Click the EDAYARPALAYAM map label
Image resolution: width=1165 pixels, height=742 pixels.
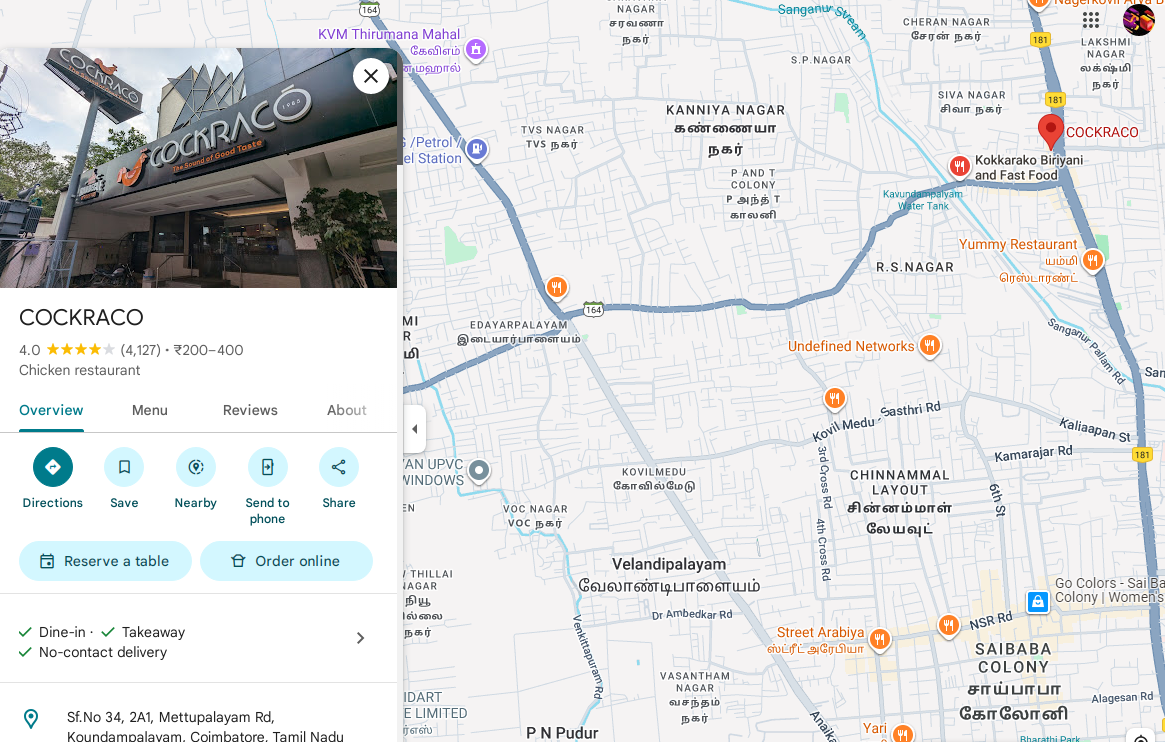519,325
